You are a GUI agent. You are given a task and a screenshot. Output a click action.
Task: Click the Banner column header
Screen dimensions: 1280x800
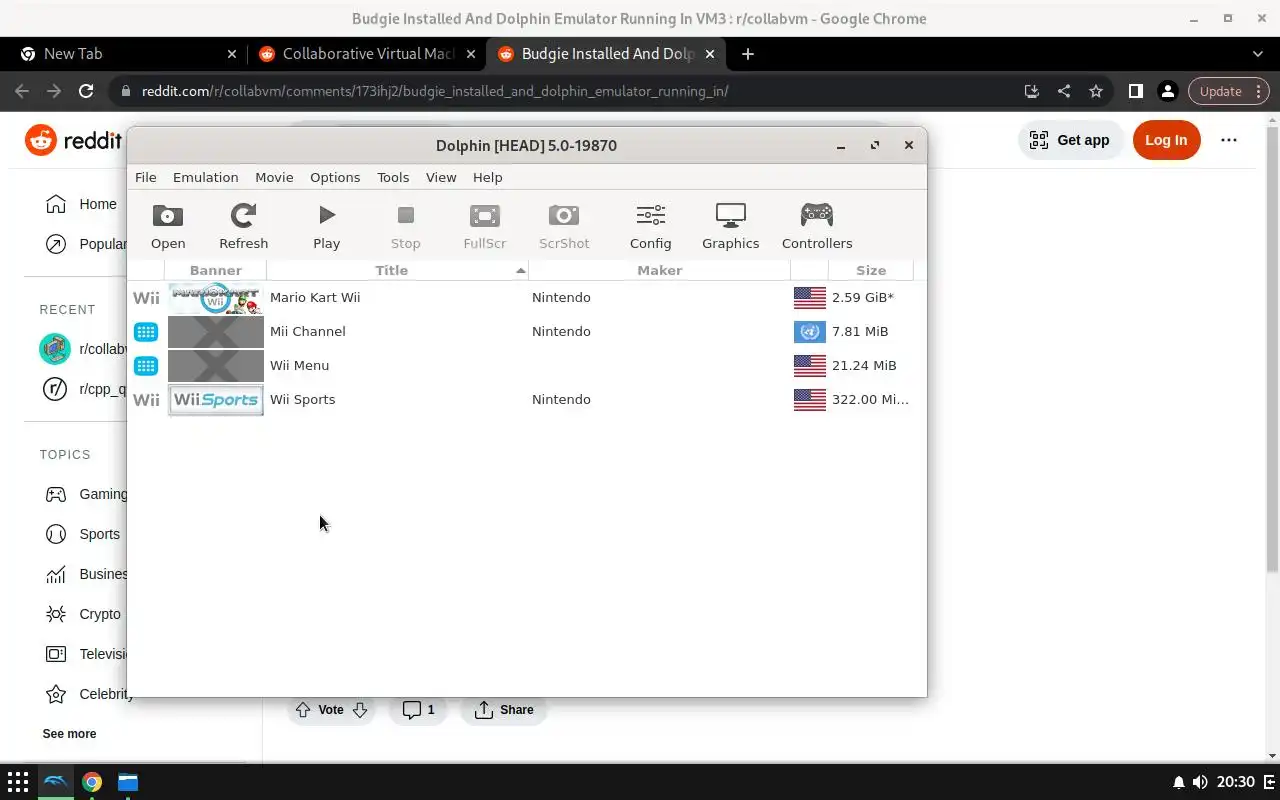tap(215, 270)
